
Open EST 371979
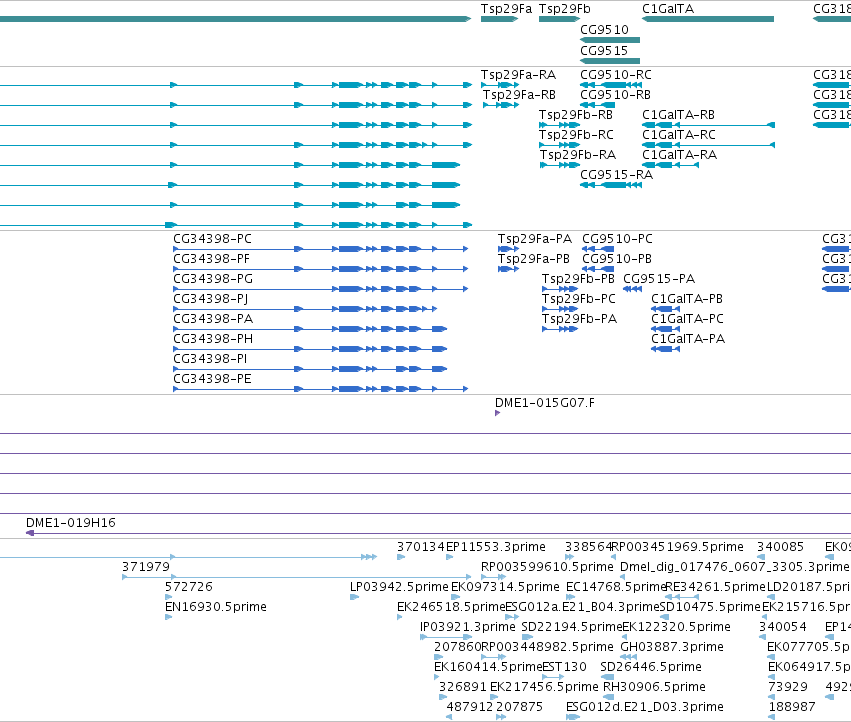[145, 567]
